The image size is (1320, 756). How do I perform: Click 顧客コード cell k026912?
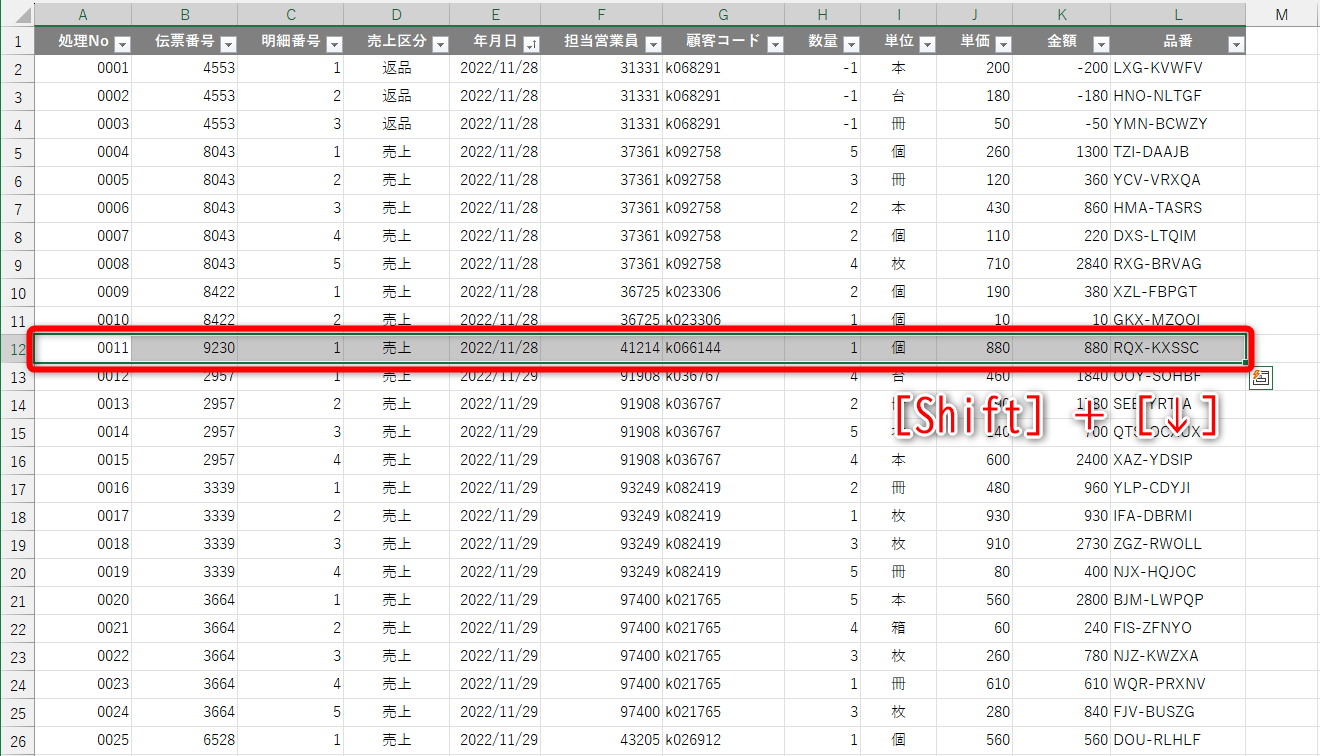click(x=723, y=740)
